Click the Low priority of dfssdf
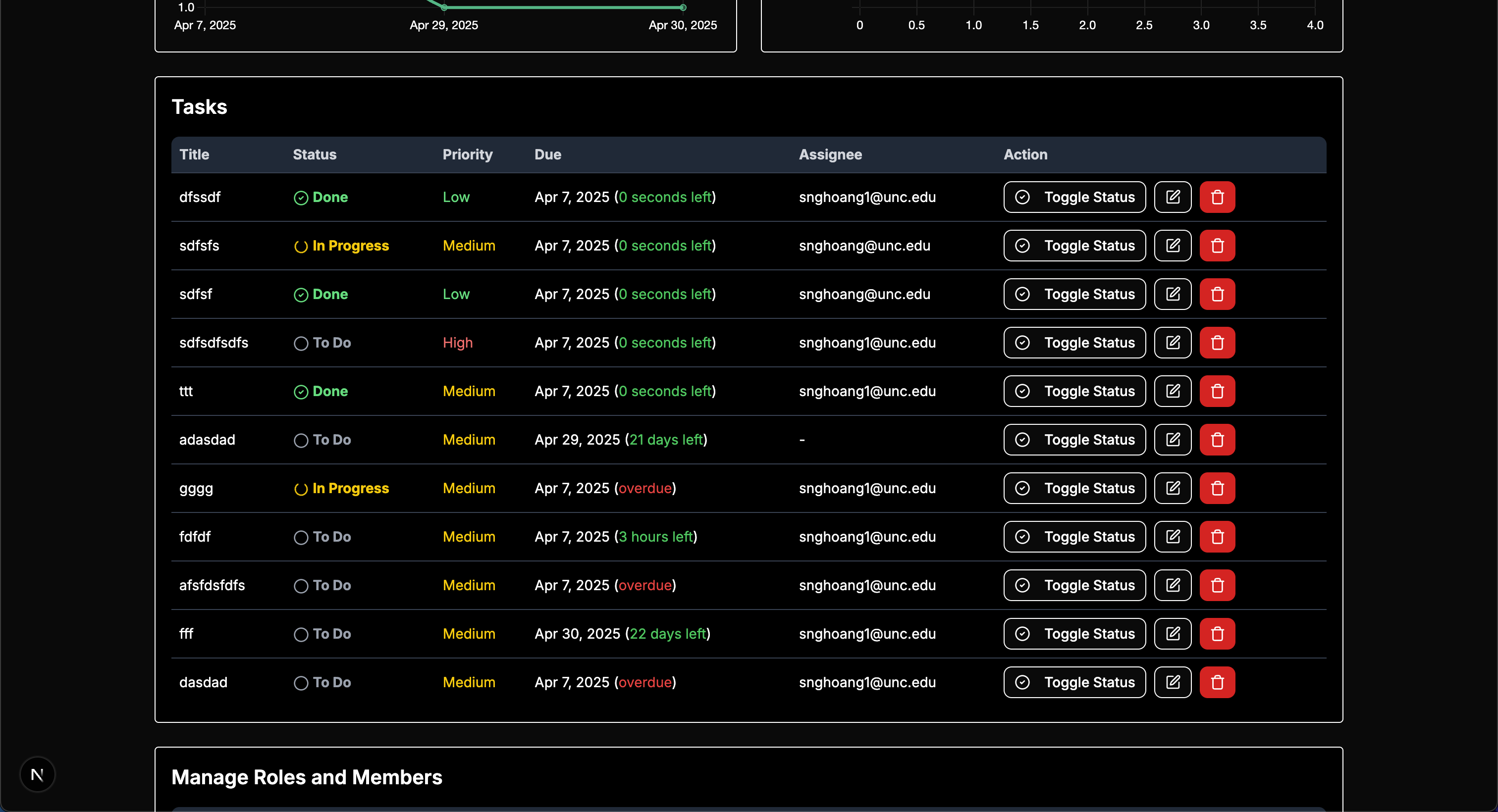This screenshot has height=812, width=1498. click(456, 197)
